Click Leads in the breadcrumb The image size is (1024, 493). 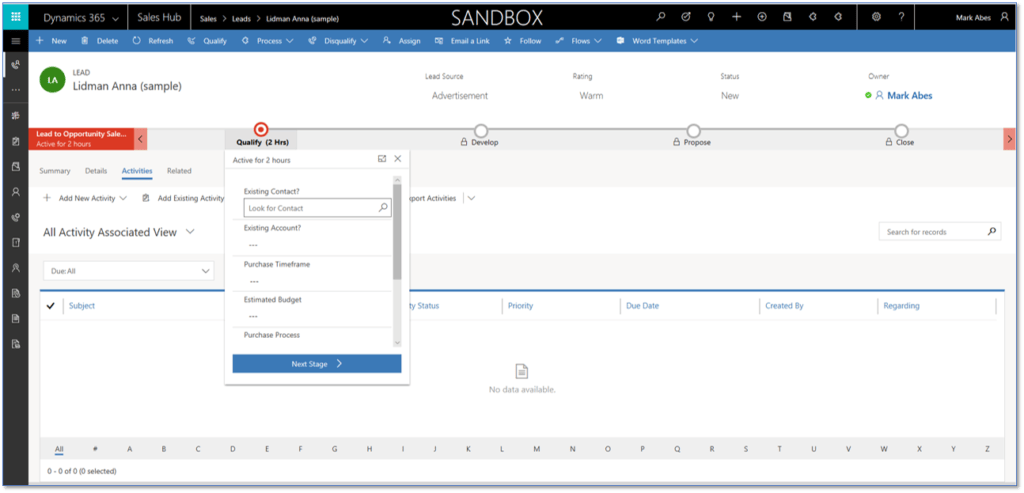pos(242,19)
